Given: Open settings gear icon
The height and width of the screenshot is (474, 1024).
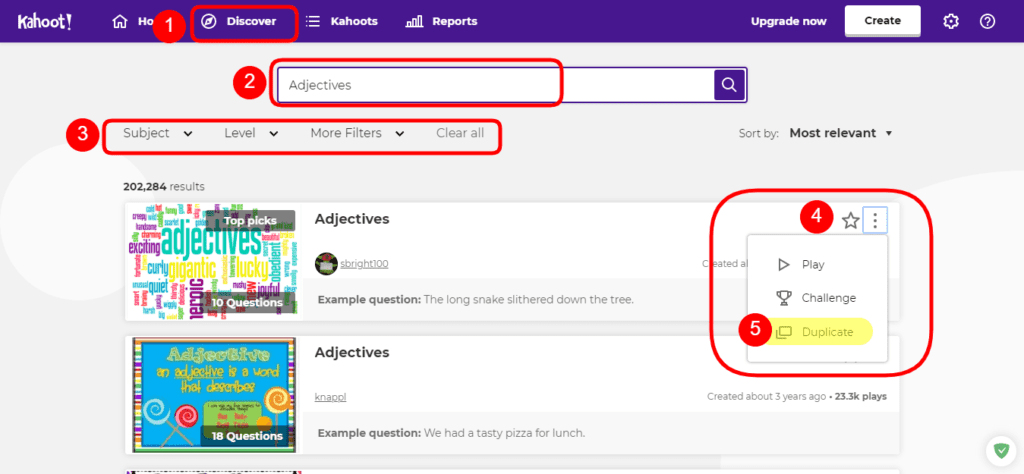Looking at the screenshot, I should click(x=951, y=22).
